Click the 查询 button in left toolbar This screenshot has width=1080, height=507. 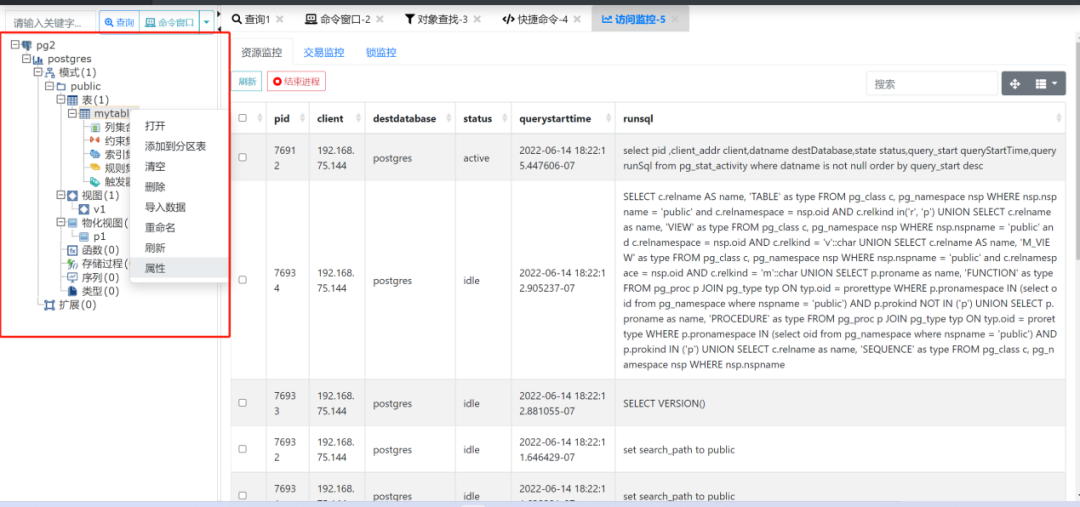pyautogui.click(x=119, y=23)
